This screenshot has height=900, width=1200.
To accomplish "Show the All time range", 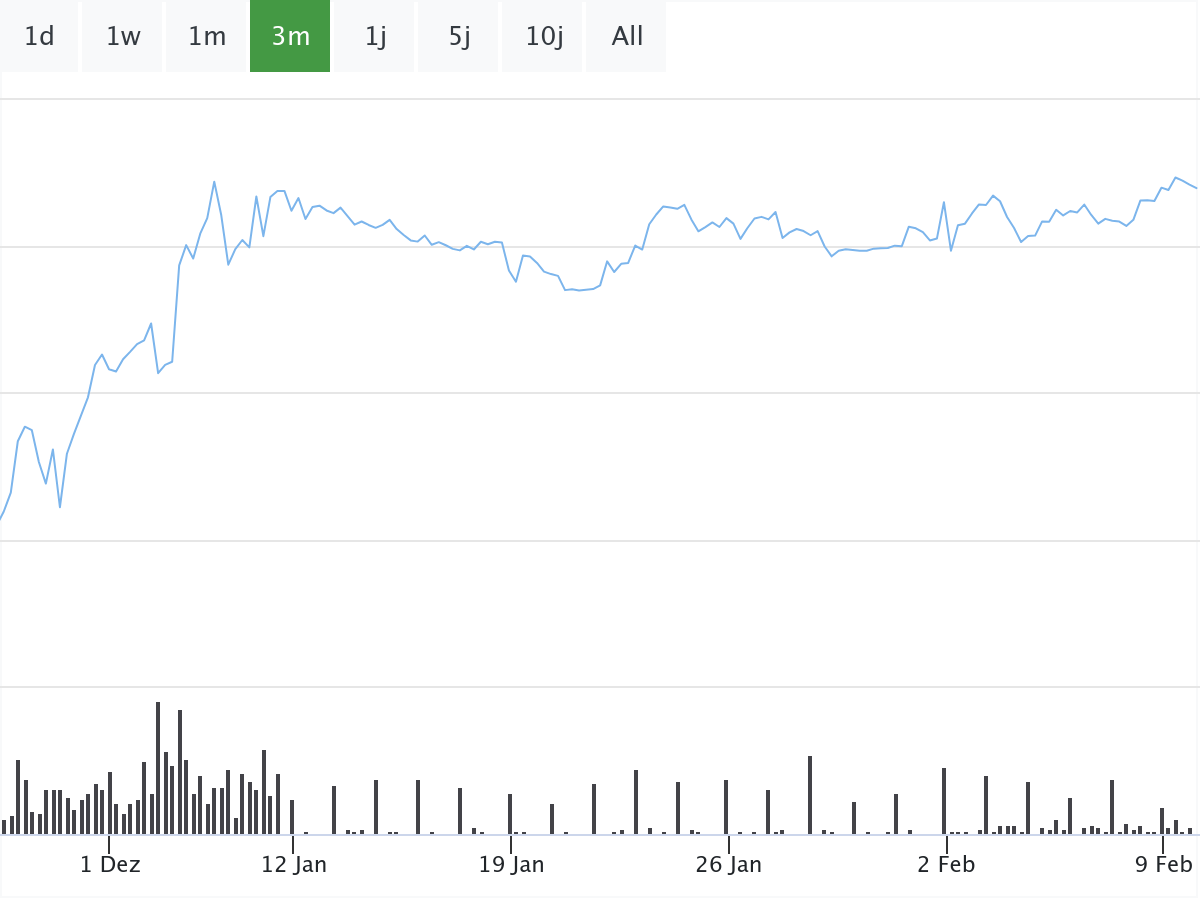I will pos(627,37).
